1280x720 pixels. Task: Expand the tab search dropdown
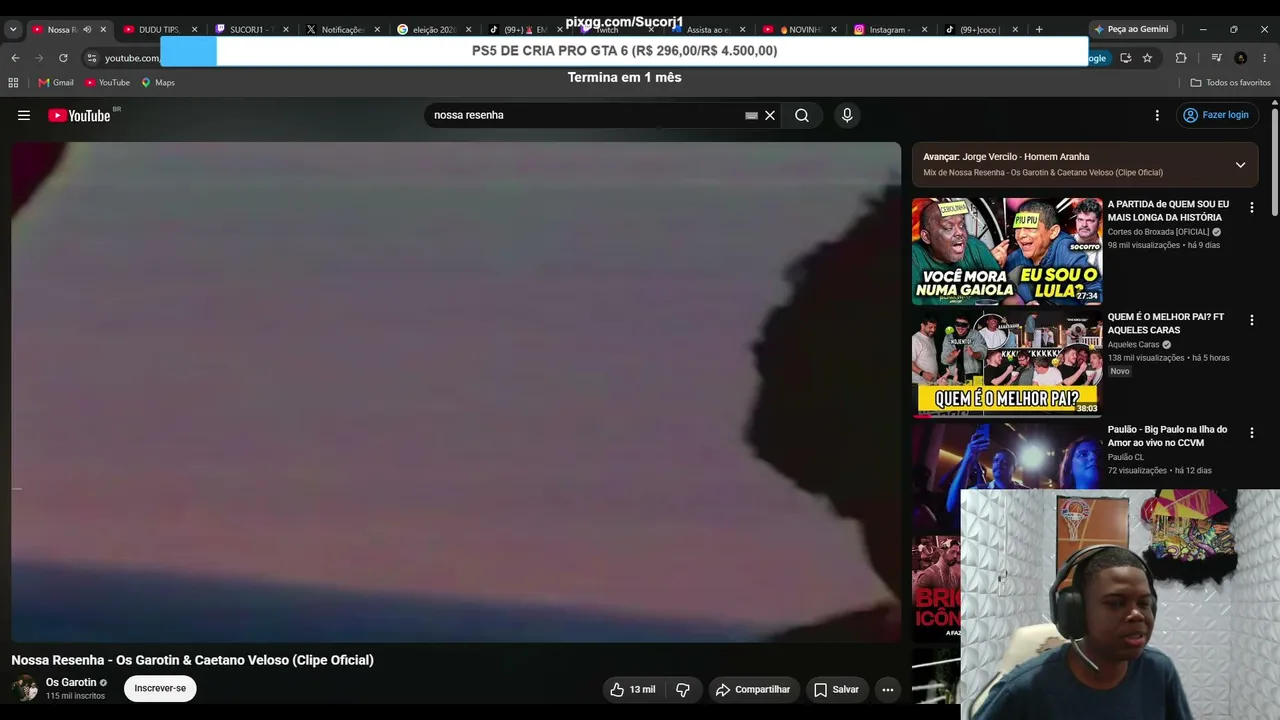[x=13, y=30]
